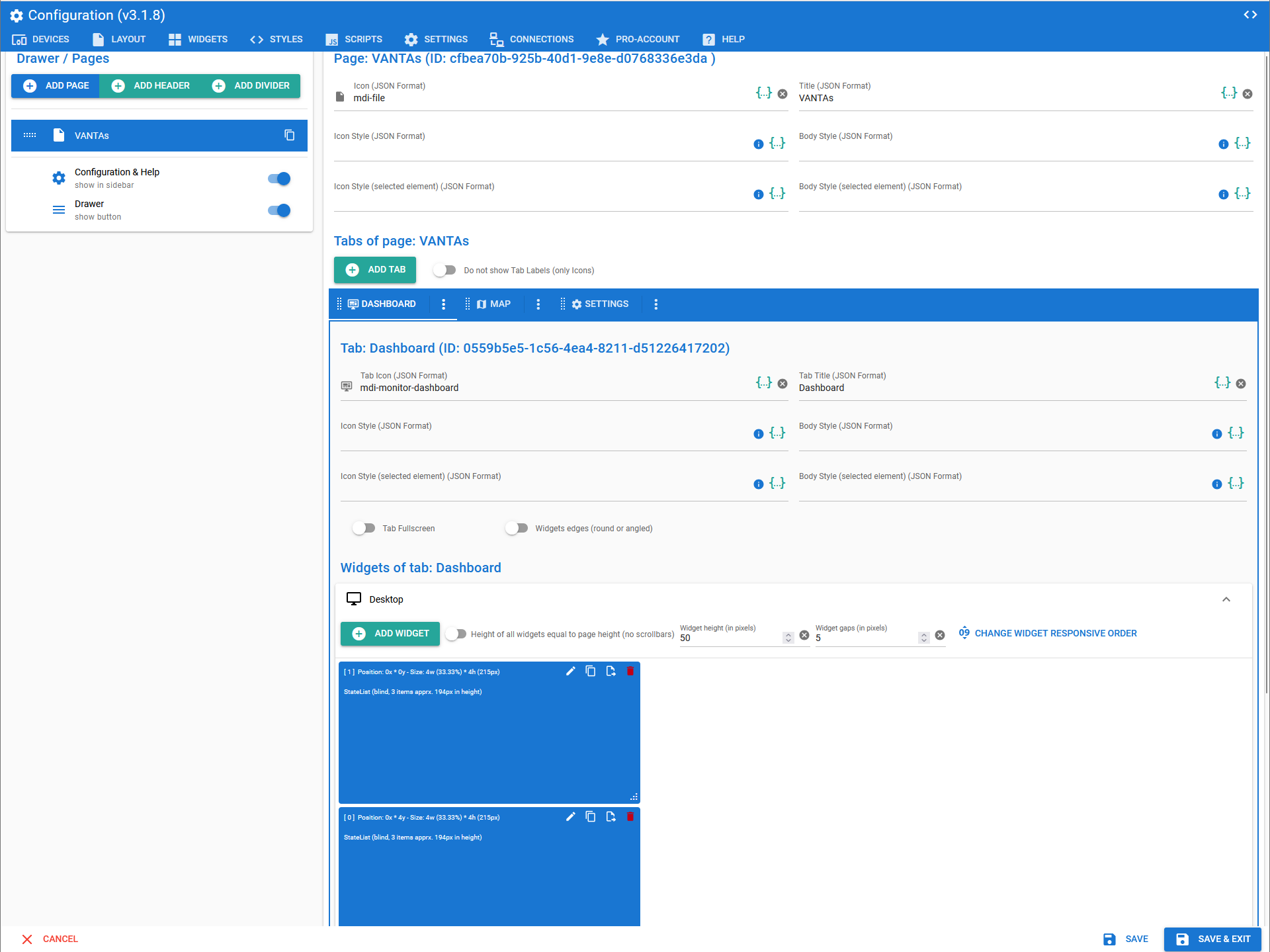
Task: Switch to the Map tab
Action: (x=493, y=304)
